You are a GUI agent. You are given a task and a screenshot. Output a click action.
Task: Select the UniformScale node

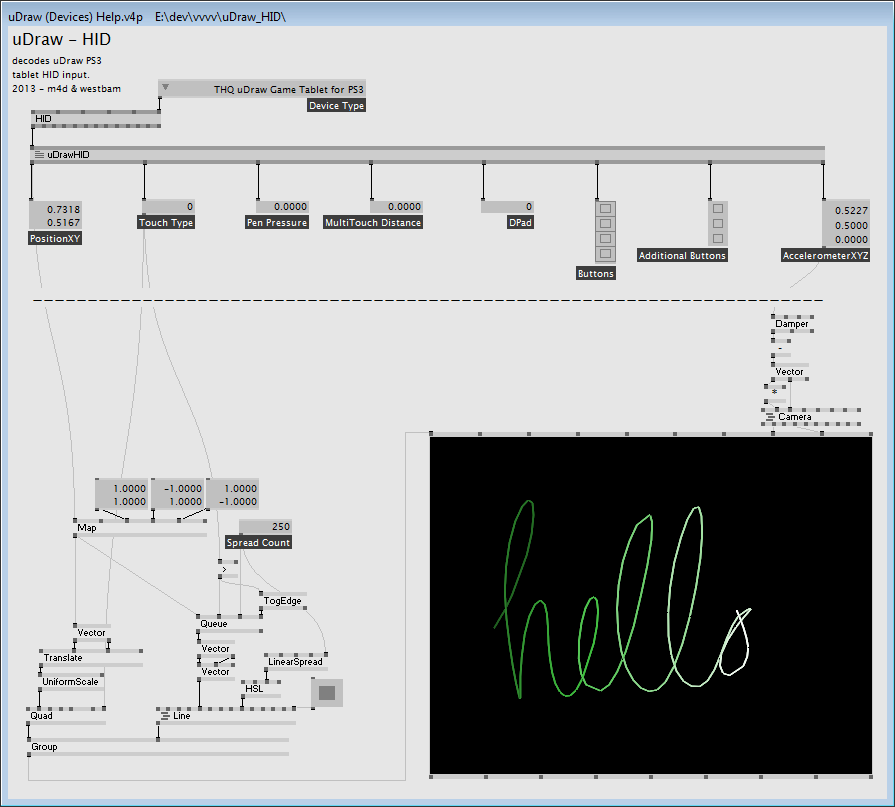69,682
